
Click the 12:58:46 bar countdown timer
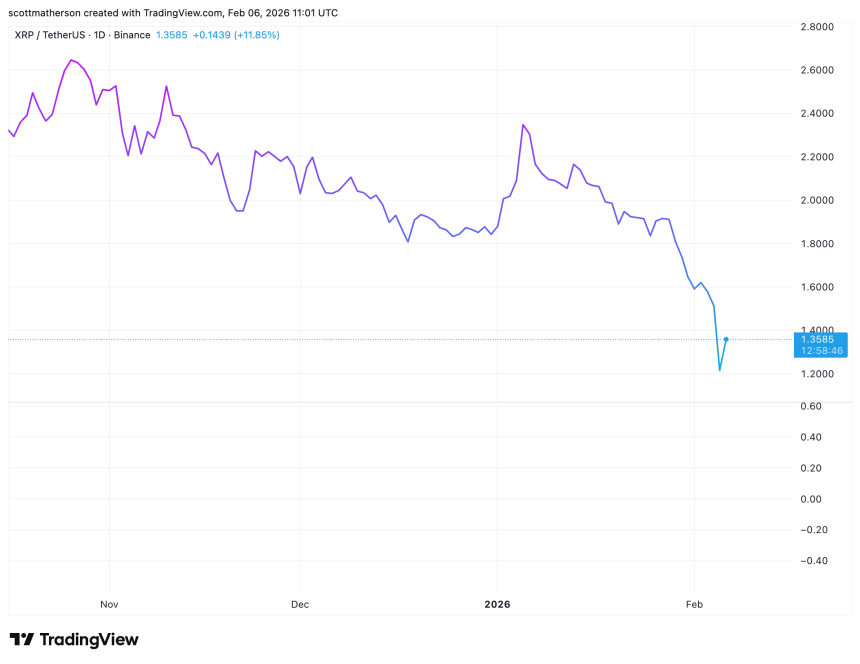[819, 351]
